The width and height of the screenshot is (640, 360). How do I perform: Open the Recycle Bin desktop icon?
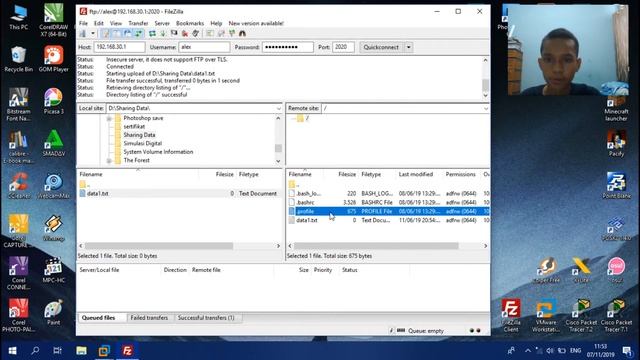pyautogui.click(x=18, y=60)
